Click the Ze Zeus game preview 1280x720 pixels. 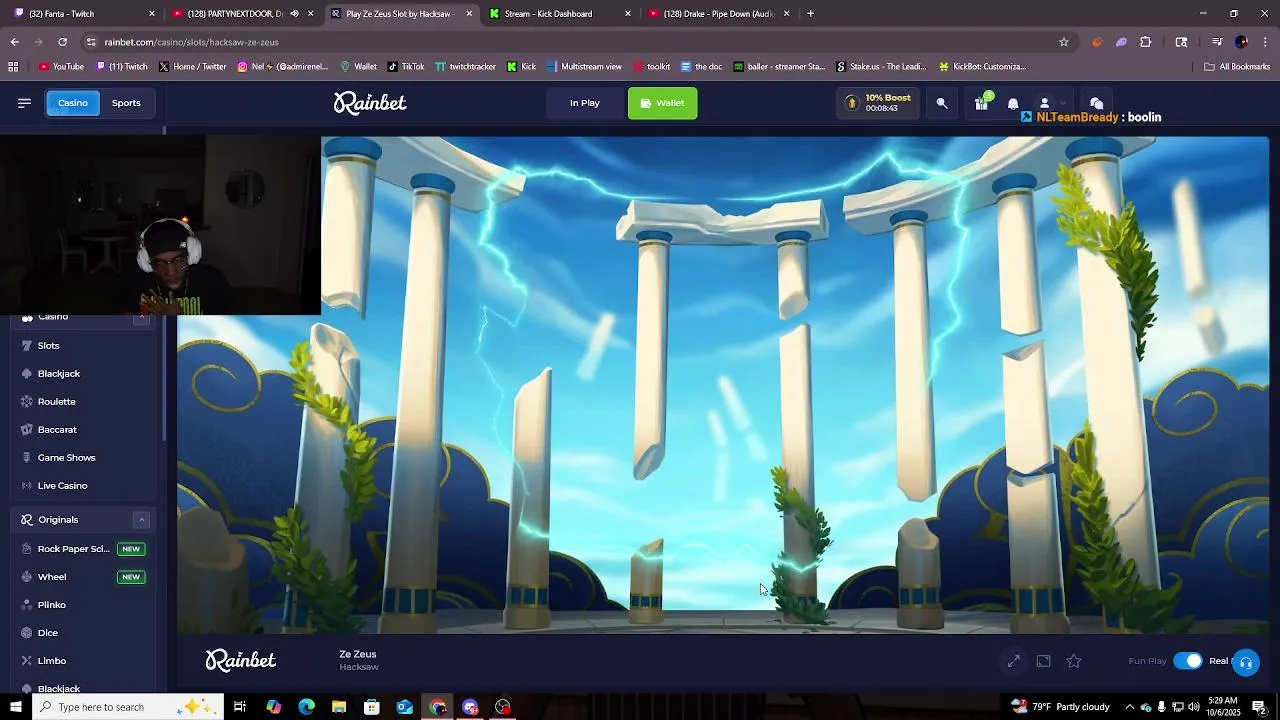click(723, 385)
